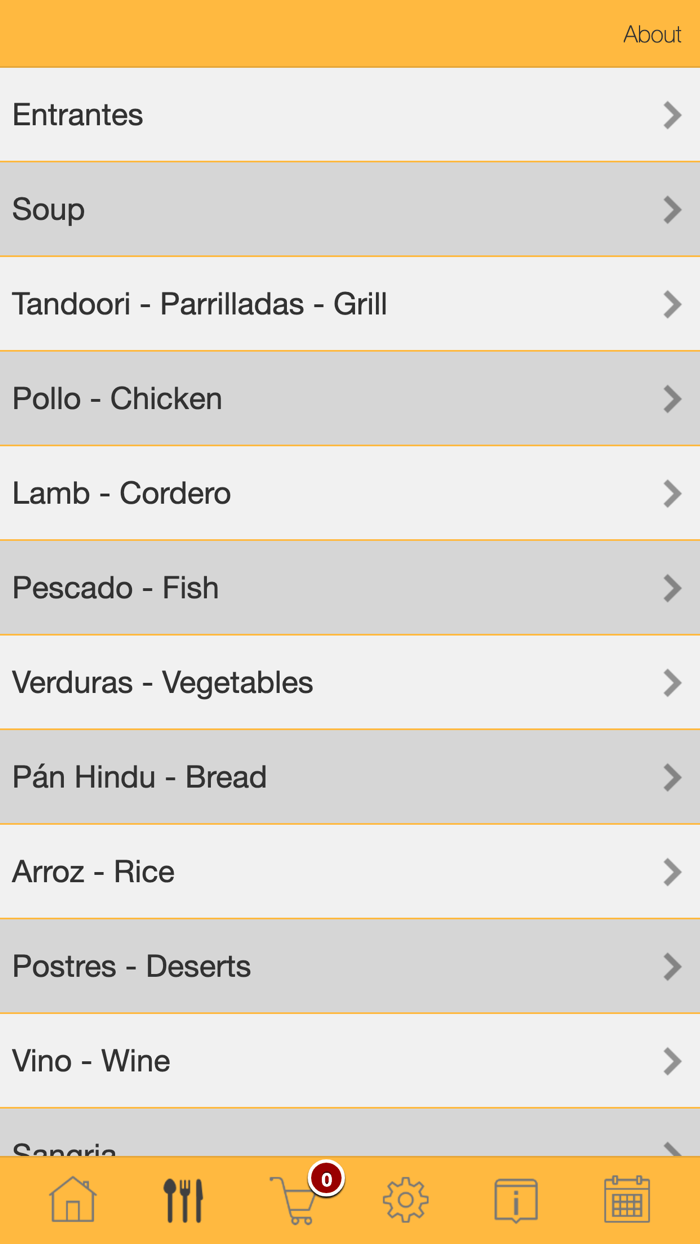Tap the settings gear icon
This screenshot has width=700, height=1244.
point(404,1199)
